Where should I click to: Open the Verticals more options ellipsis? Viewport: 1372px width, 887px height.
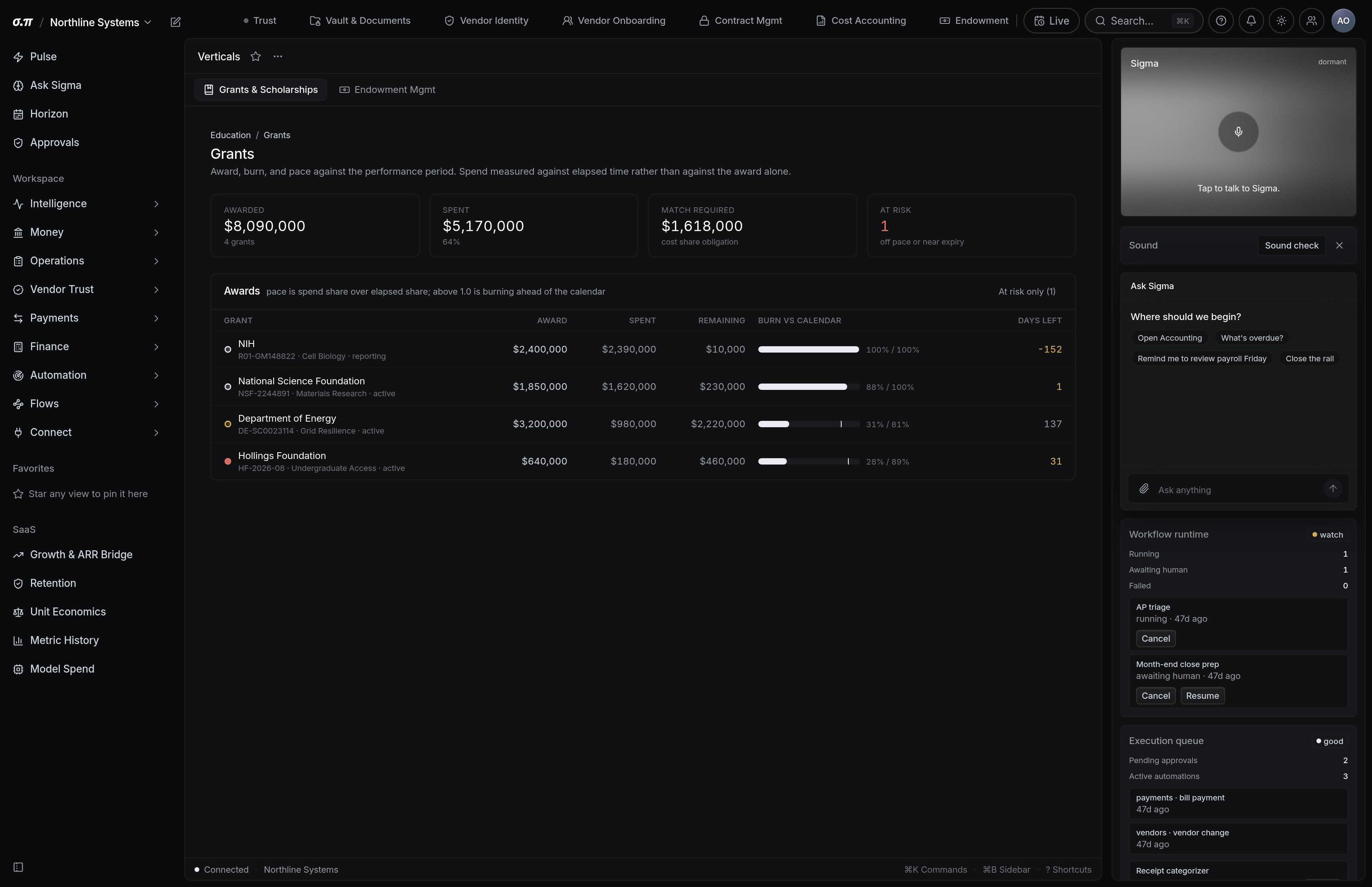(278, 56)
